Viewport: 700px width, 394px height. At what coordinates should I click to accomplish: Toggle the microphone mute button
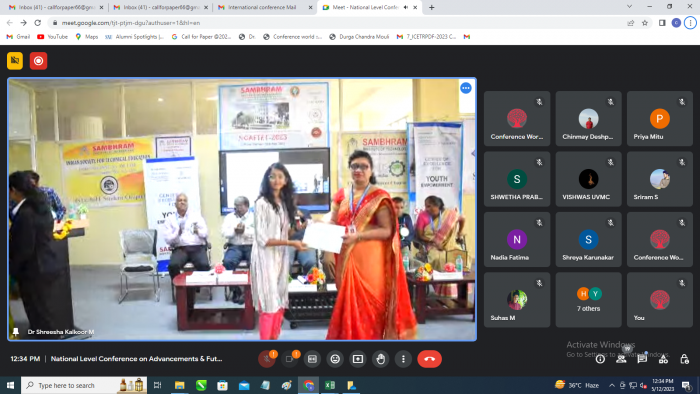(x=267, y=359)
